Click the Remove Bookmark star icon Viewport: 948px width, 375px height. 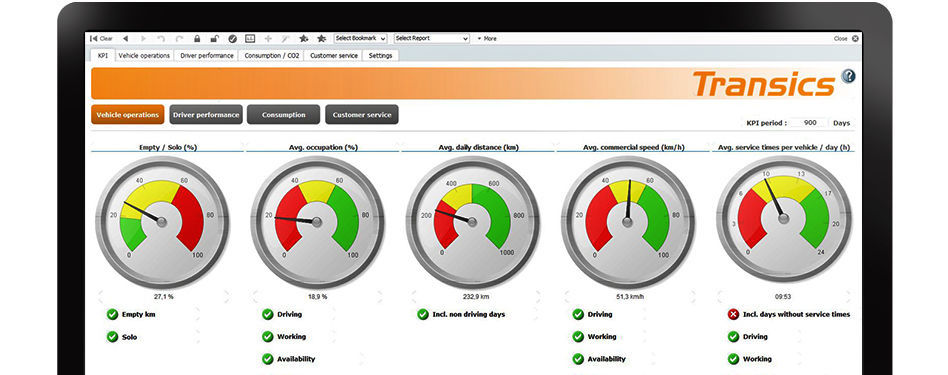tap(322, 38)
